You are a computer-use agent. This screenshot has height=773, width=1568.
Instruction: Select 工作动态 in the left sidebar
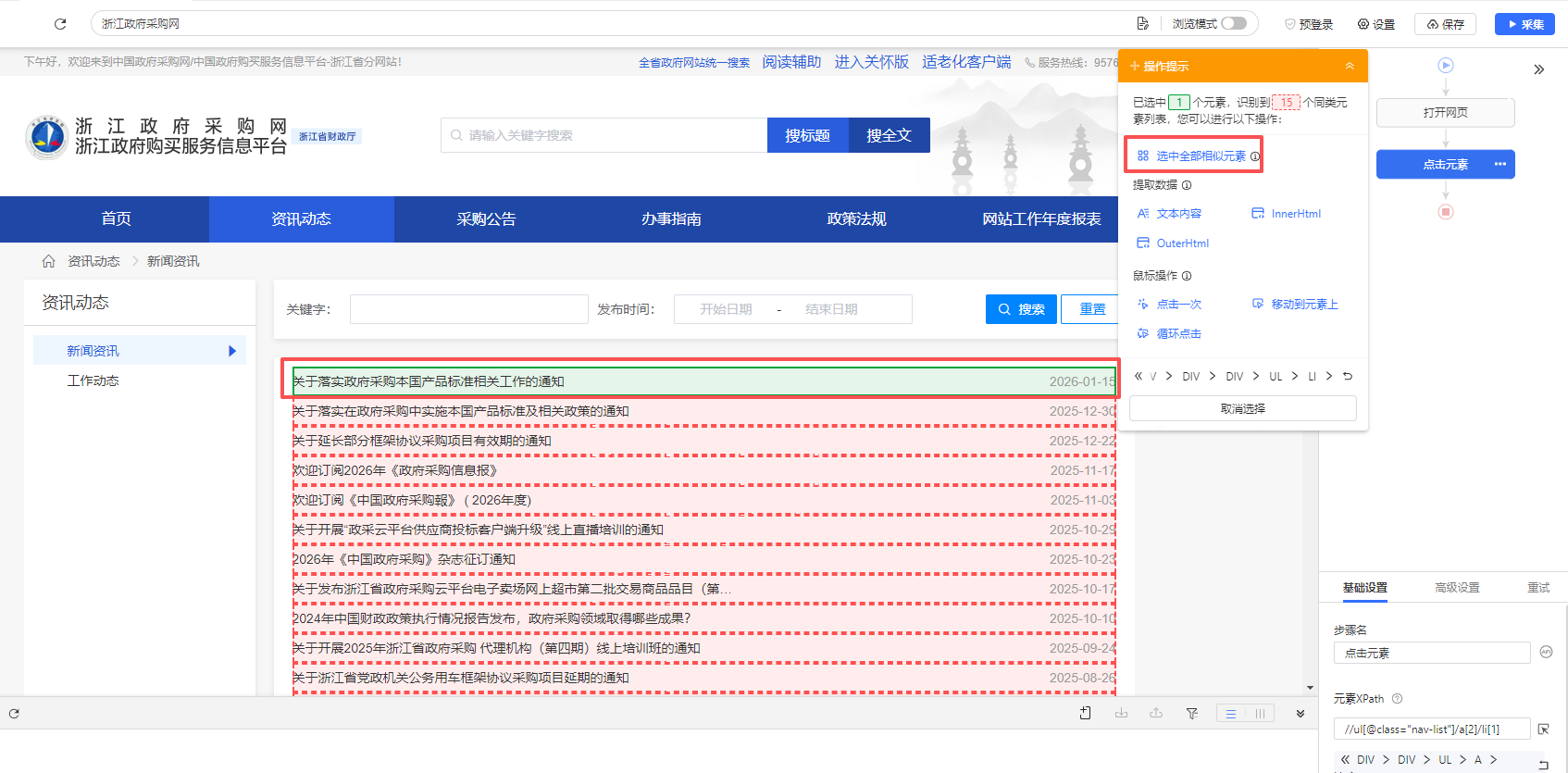[93, 380]
